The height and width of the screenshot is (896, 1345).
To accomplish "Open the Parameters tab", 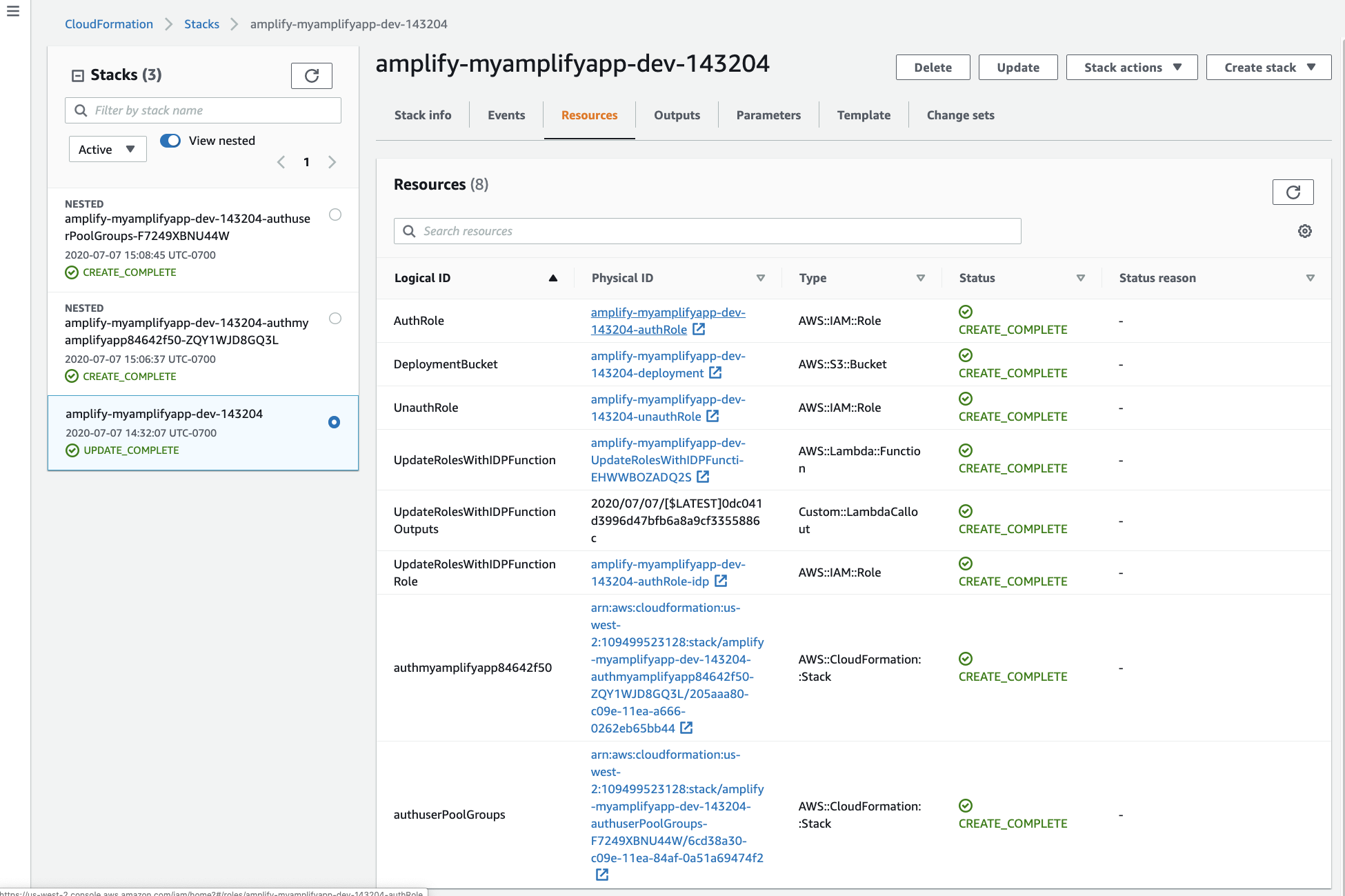I will tap(768, 115).
